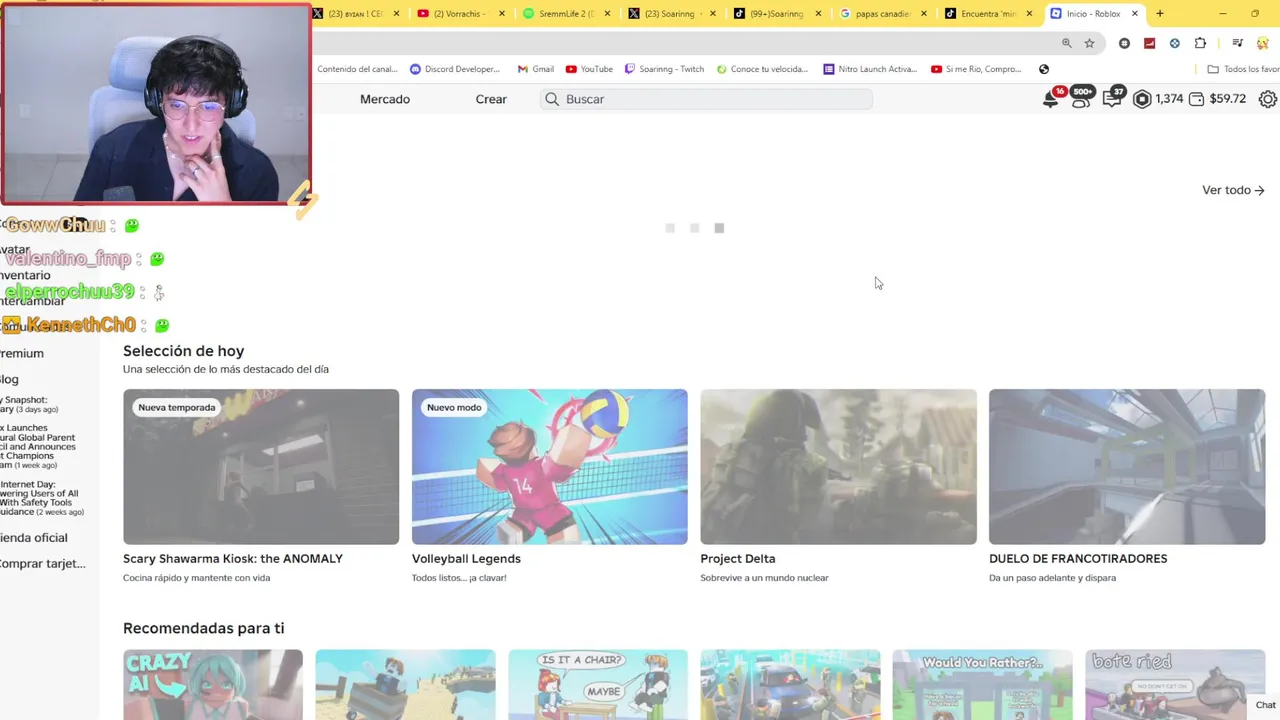Viewport: 1280px width, 720px height.
Task: Open the Si me Rio, Compro bookmark
Action: click(977, 69)
